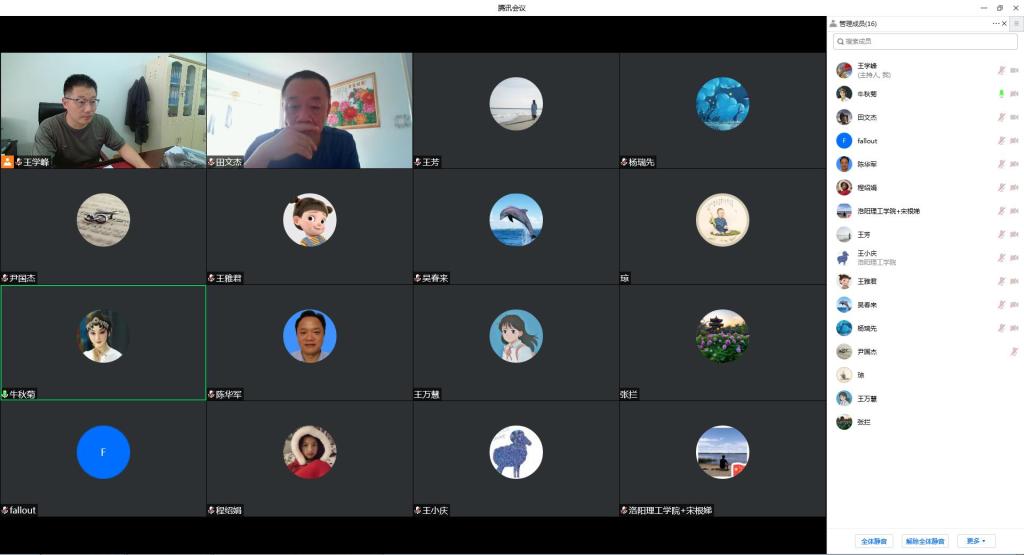Click fallout's camera icon in member list

1014,141
